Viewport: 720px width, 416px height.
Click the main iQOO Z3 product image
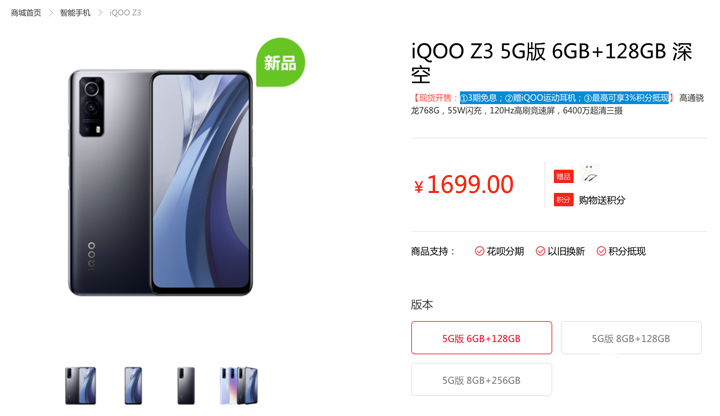tap(161, 183)
